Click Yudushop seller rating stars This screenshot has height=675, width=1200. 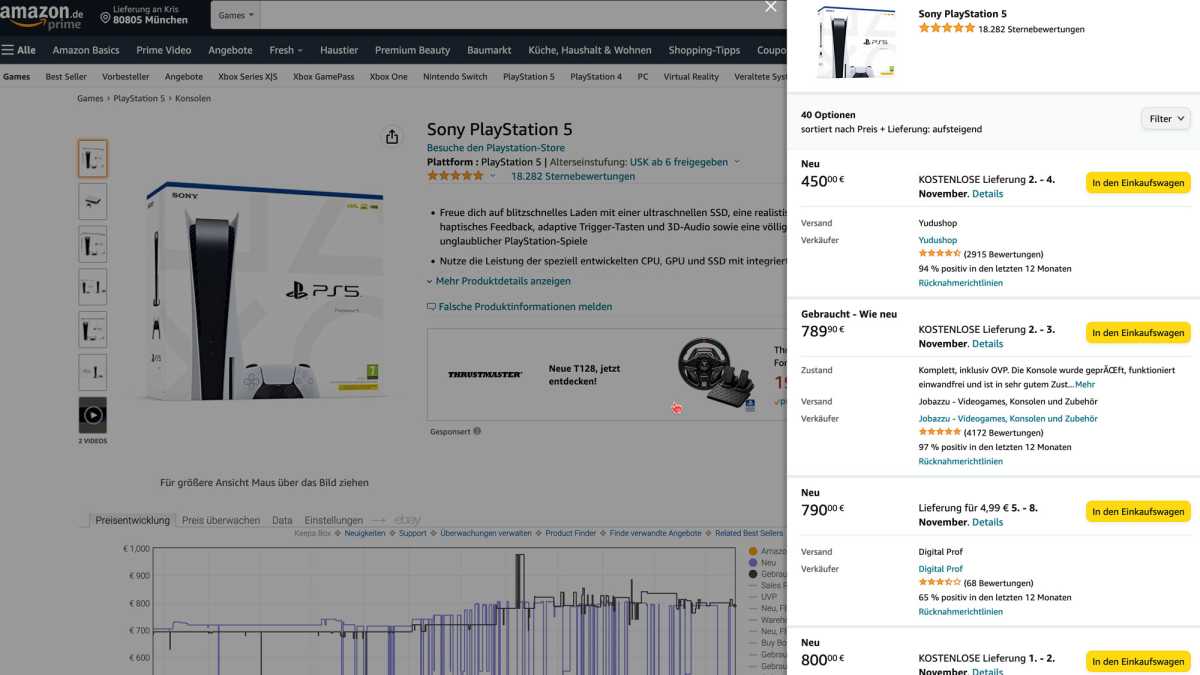tap(939, 254)
